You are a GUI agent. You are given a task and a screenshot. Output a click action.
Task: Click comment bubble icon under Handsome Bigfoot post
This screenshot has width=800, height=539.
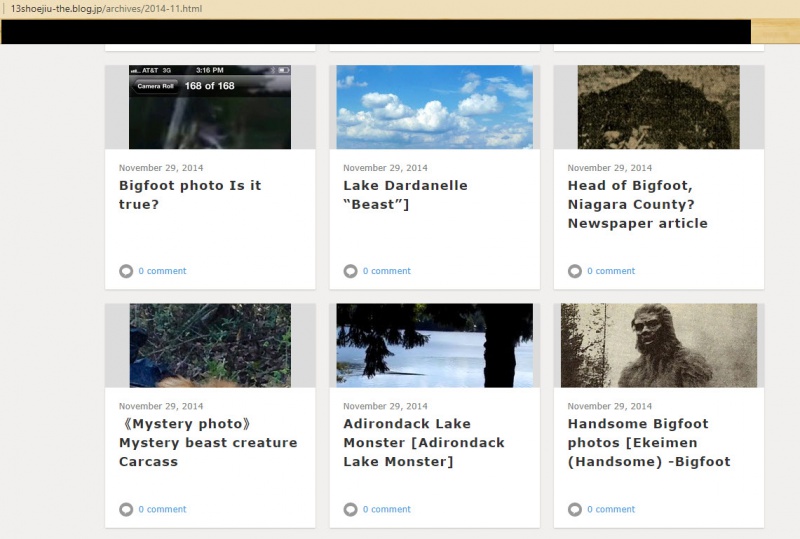[575, 509]
